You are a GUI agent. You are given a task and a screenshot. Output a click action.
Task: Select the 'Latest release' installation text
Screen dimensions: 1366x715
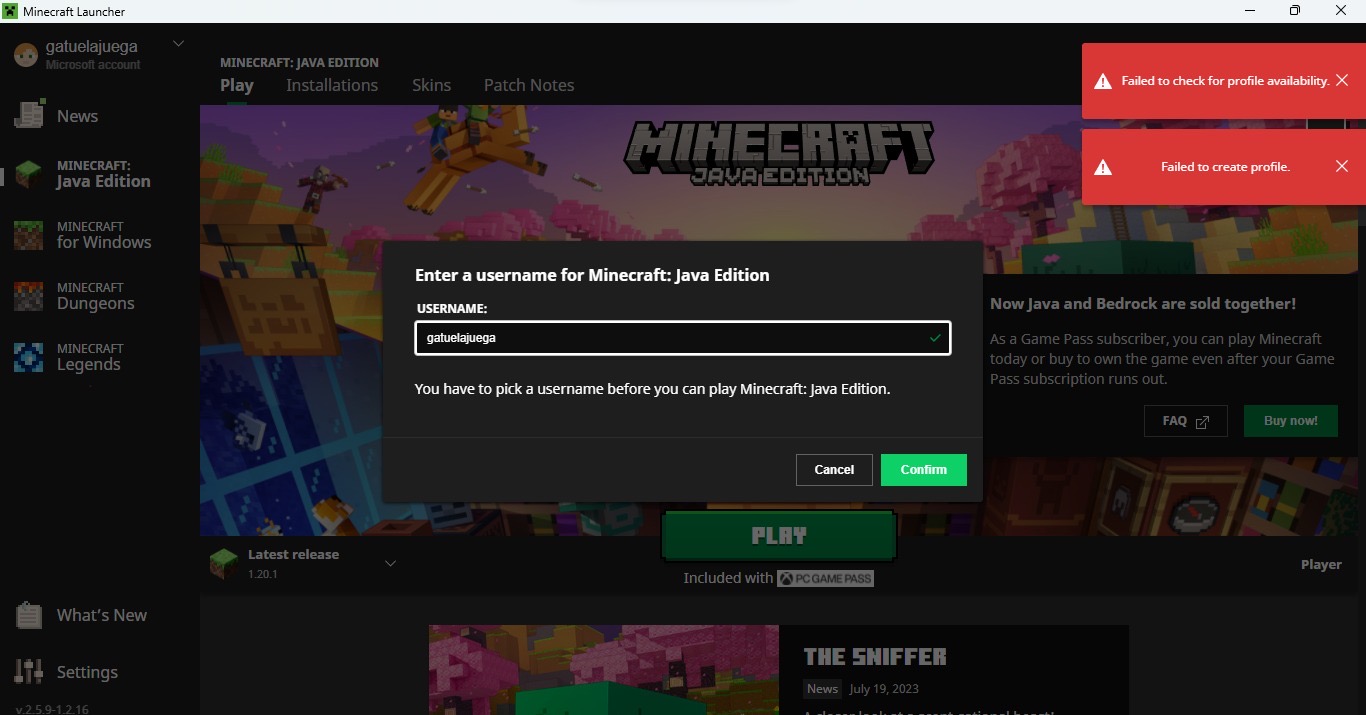(293, 554)
